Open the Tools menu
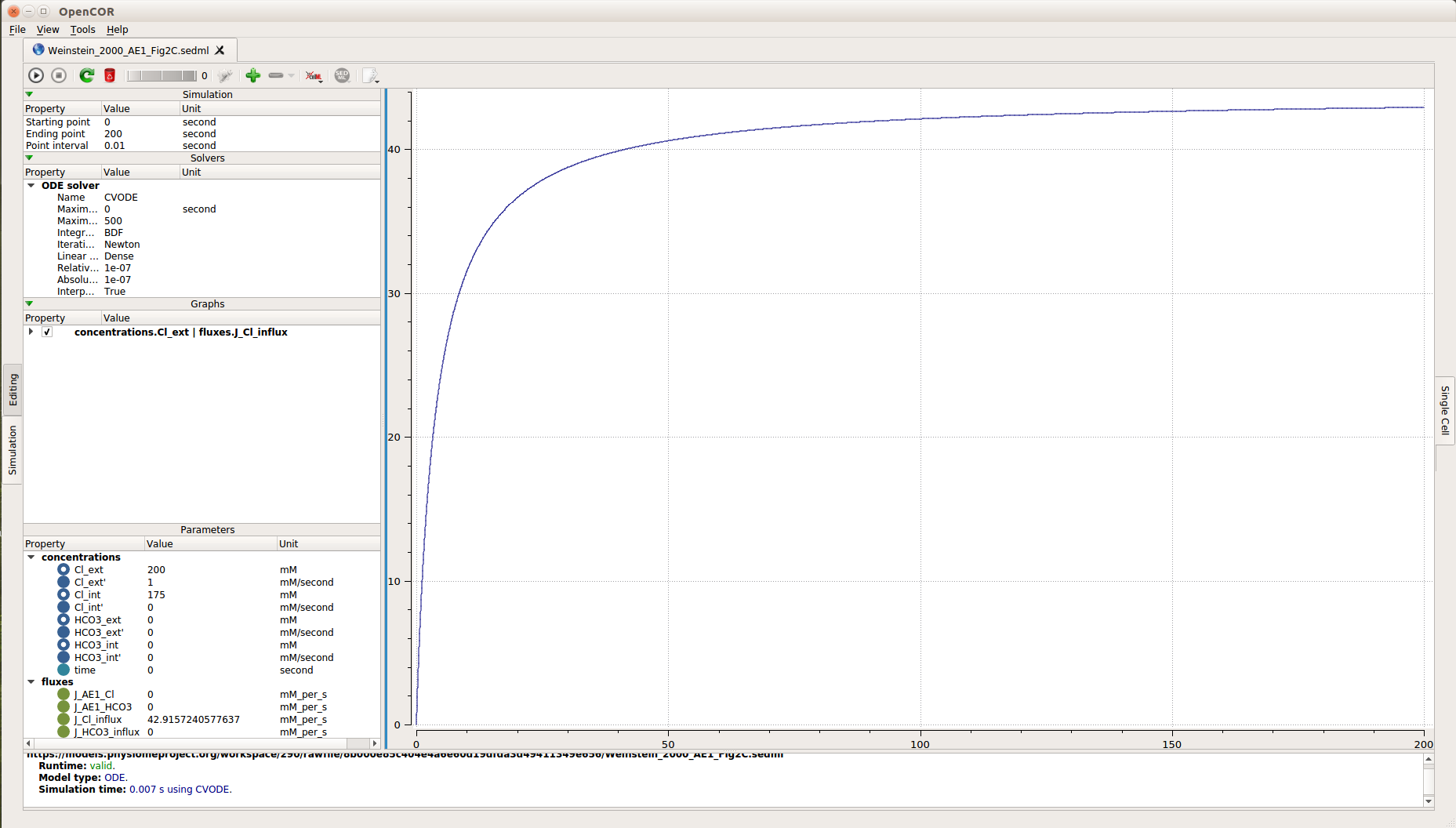 coord(82,30)
